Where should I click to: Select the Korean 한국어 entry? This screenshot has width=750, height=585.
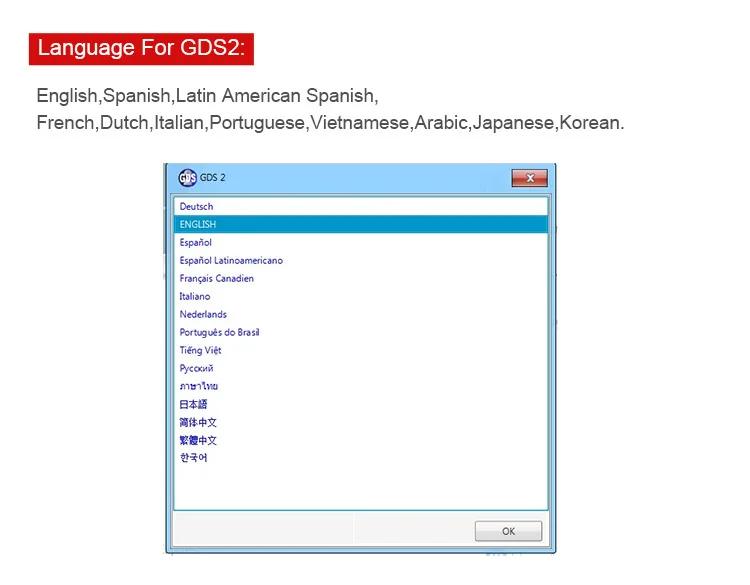pyautogui.click(x=361, y=458)
